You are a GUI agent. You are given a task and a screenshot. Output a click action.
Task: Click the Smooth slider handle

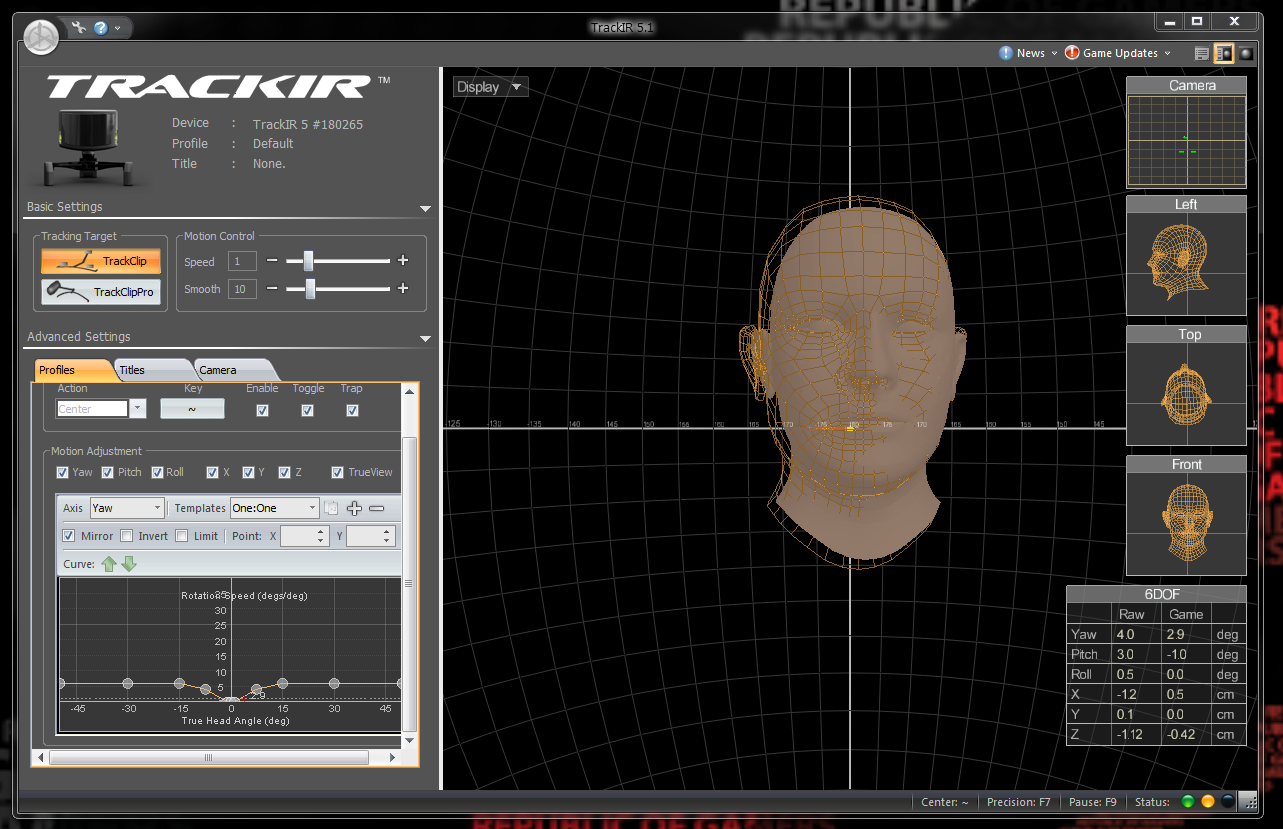[311, 289]
